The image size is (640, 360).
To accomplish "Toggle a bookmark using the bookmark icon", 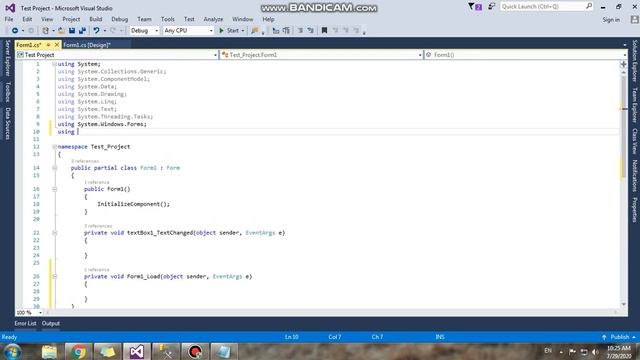I will tap(324, 31).
